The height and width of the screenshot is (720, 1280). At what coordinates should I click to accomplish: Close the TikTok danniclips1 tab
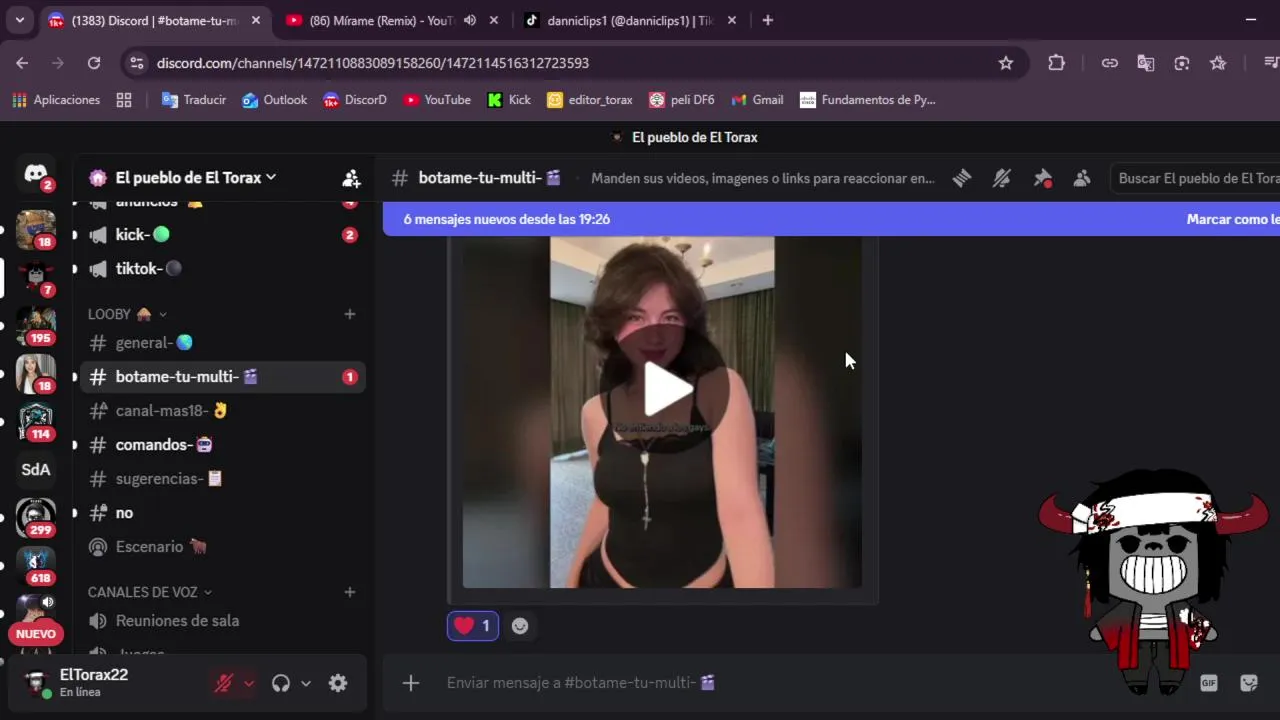tap(732, 20)
